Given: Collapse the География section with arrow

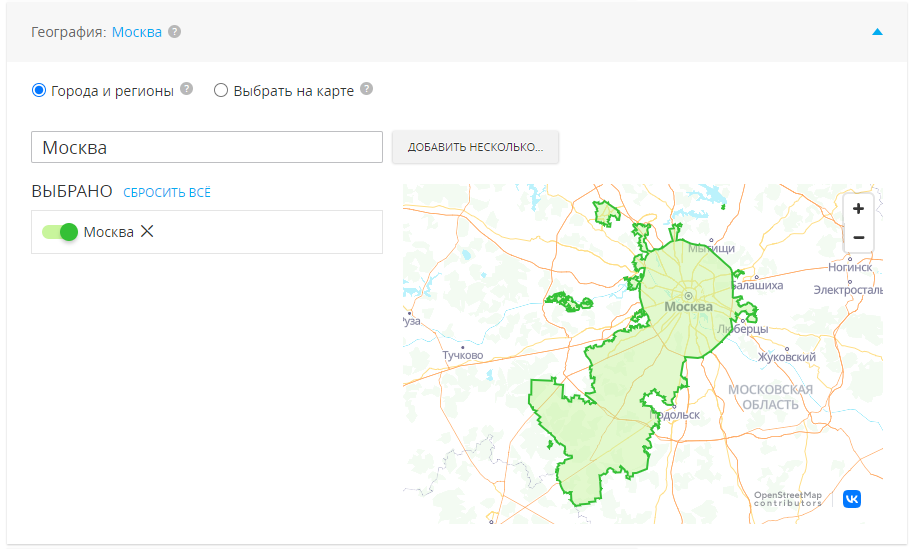Looking at the screenshot, I should (877, 32).
